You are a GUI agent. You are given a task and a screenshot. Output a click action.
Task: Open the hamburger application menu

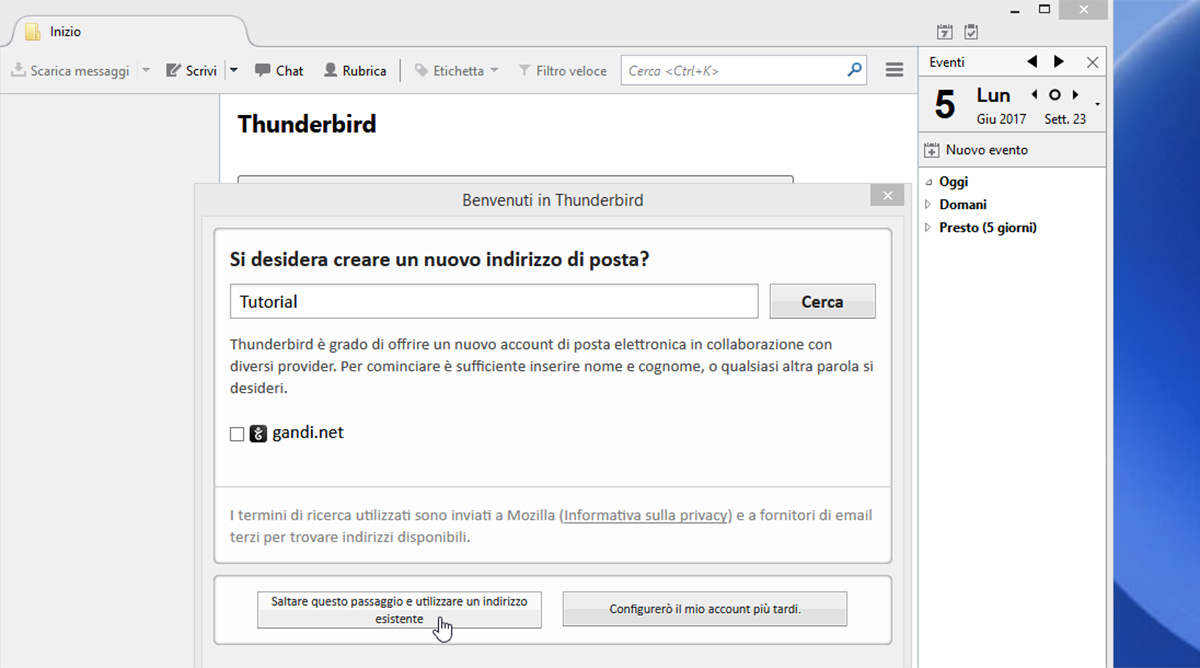coord(895,71)
